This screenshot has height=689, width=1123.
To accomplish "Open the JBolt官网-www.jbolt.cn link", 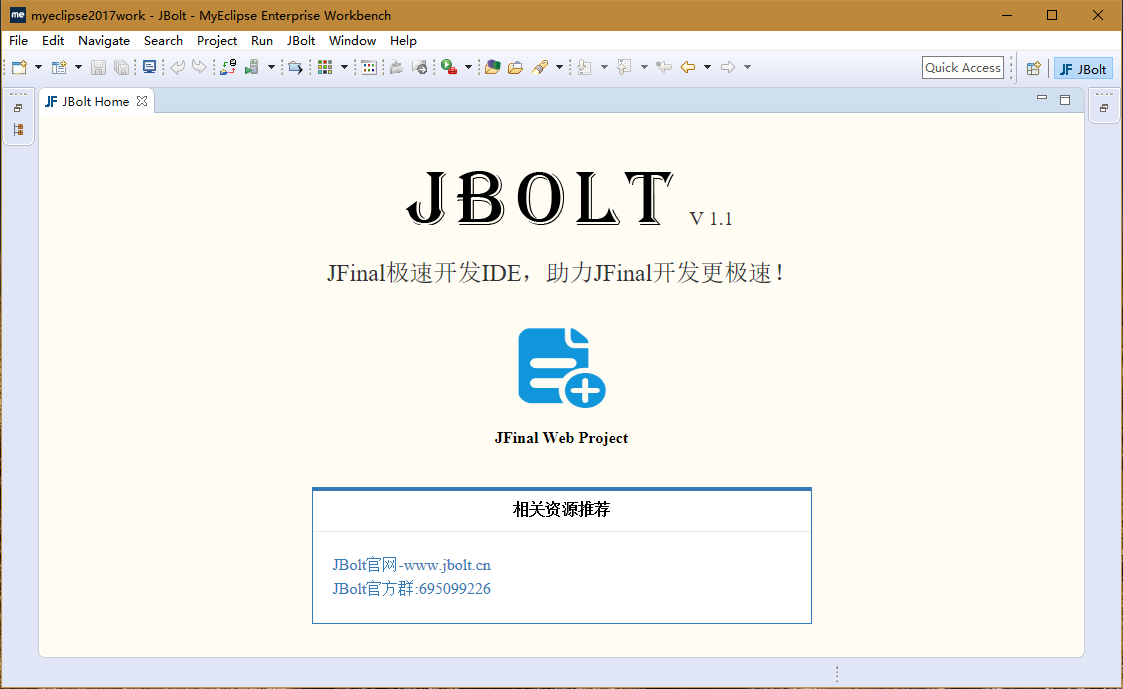I will point(412,565).
